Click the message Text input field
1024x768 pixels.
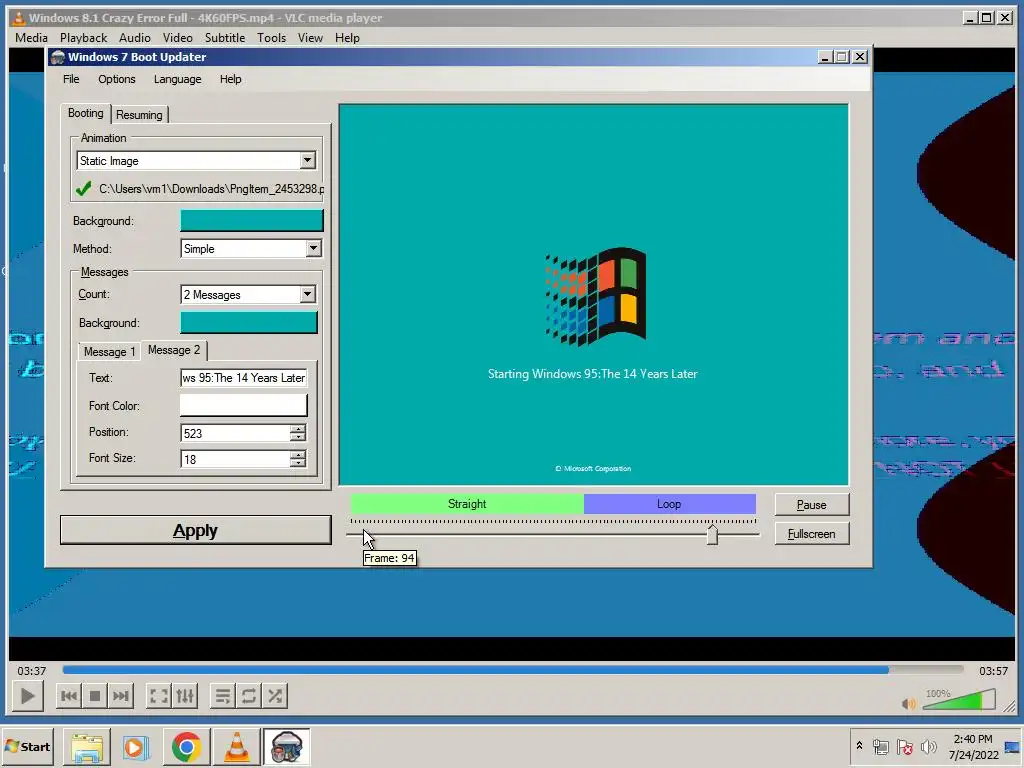tap(244, 377)
